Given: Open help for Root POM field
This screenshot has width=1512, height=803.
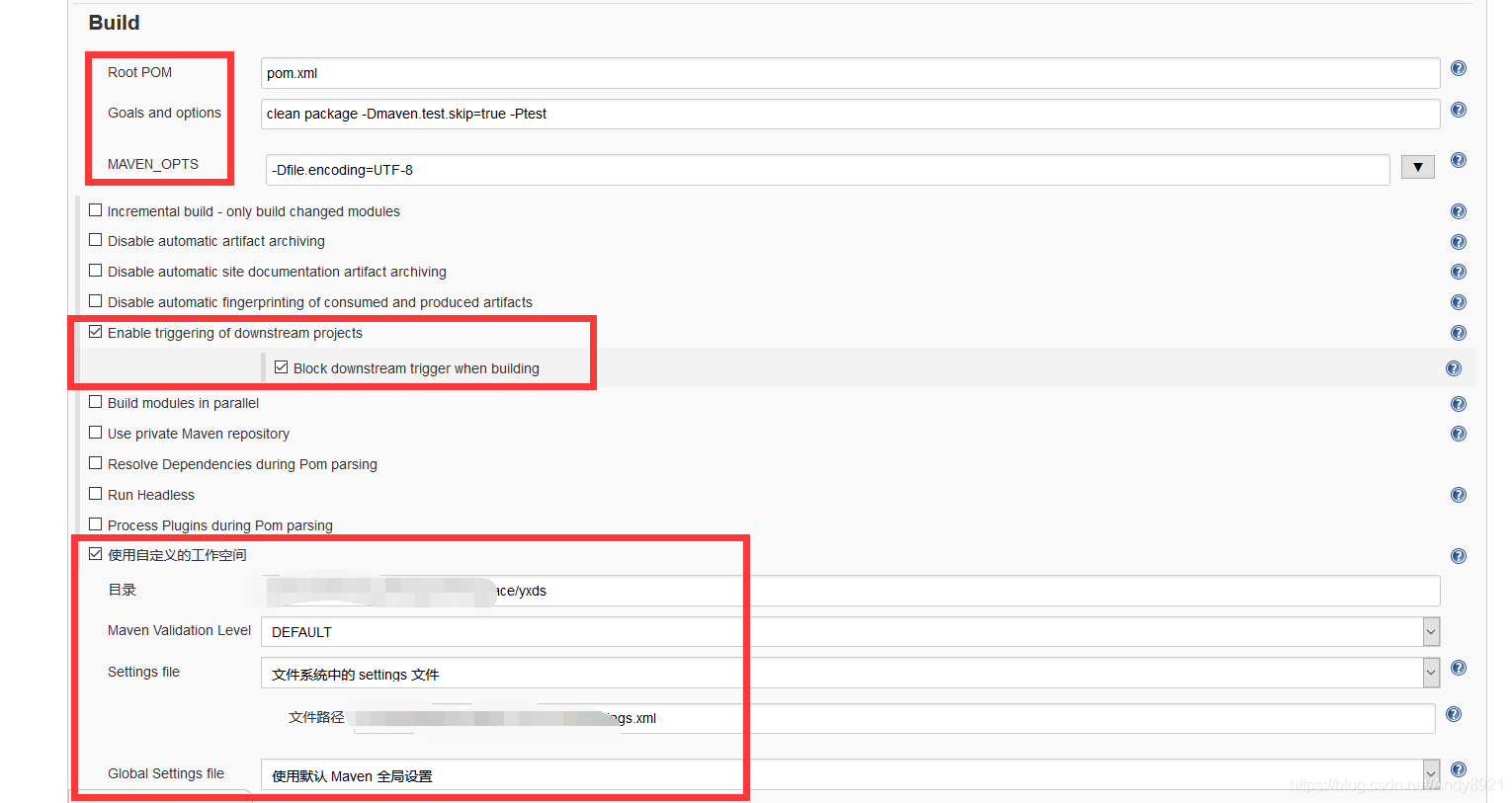Looking at the screenshot, I should (1458, 68).
